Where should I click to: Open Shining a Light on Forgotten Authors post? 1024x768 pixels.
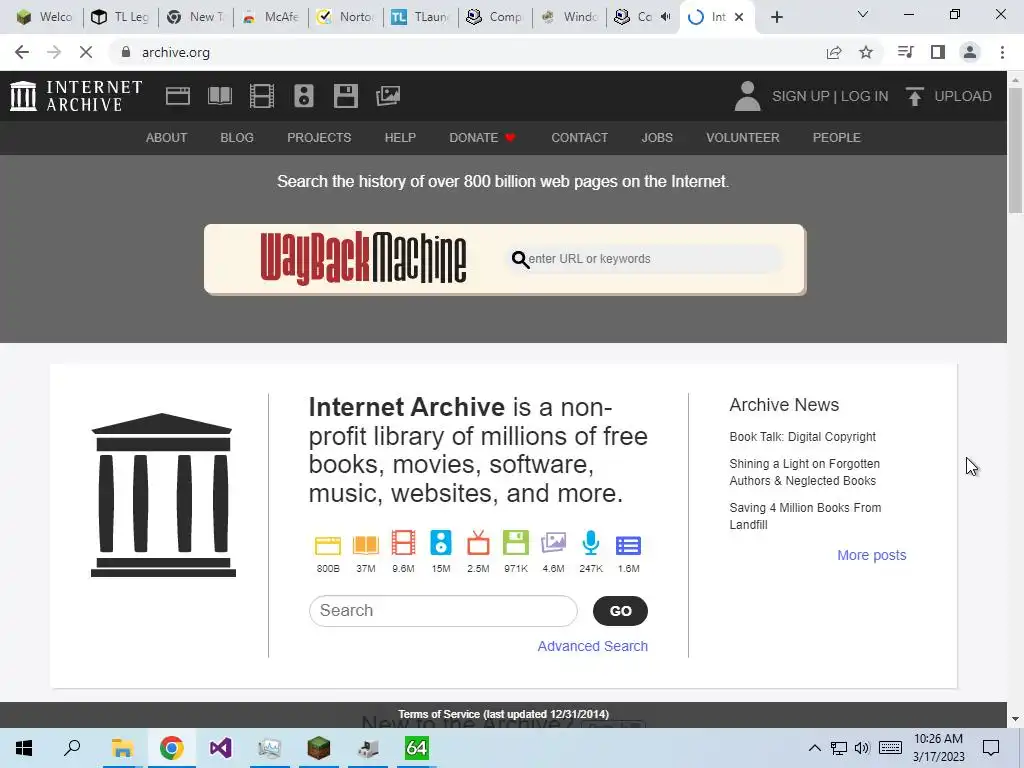(x=805, y=472)
